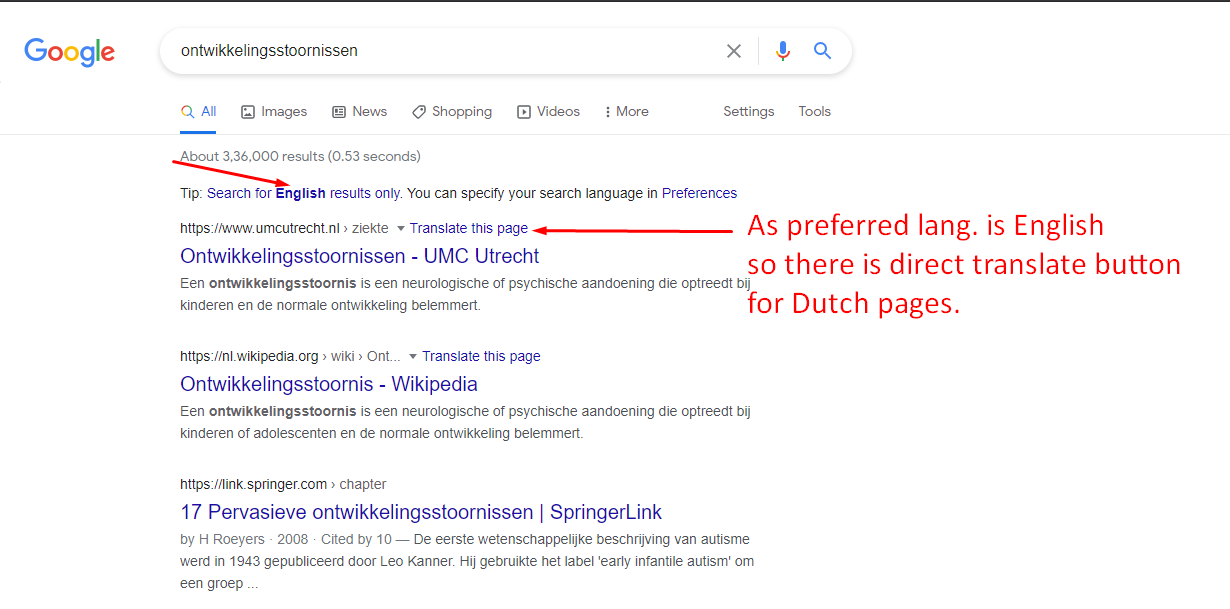Click the https://nl.wikipedia.org › wiki URL text
The height and width of the screenshot is (609, 1230).
pos(290,356)
